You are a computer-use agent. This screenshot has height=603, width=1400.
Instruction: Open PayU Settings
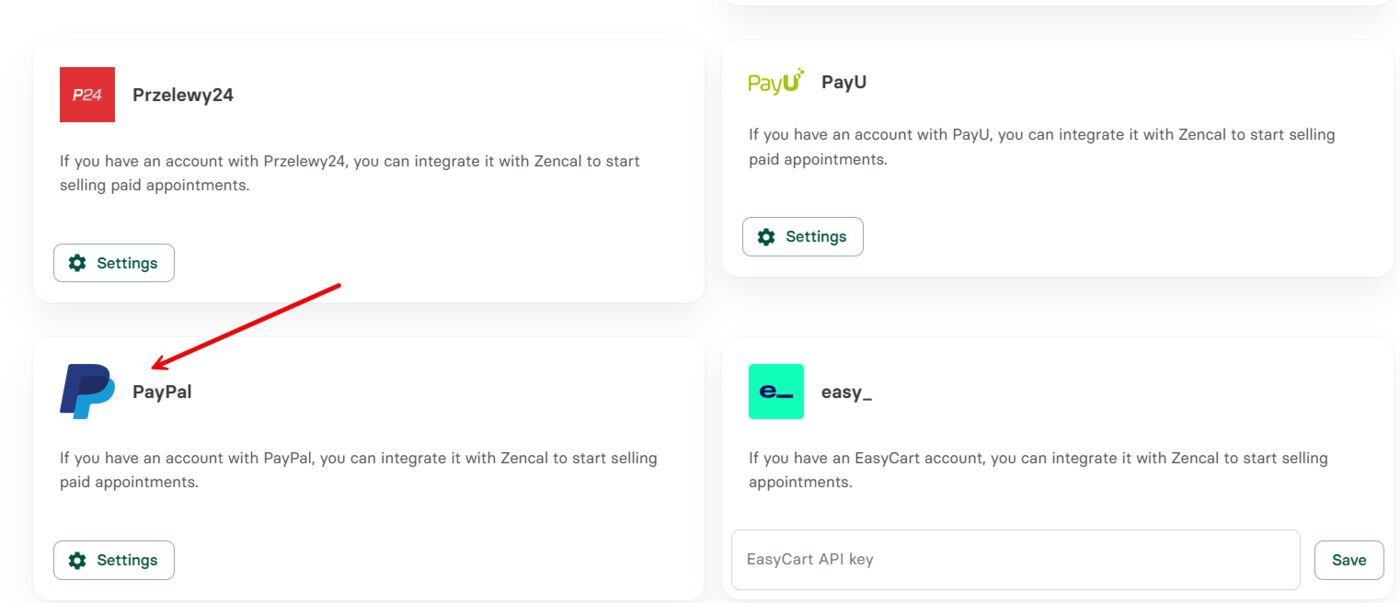tap(803, 236)
